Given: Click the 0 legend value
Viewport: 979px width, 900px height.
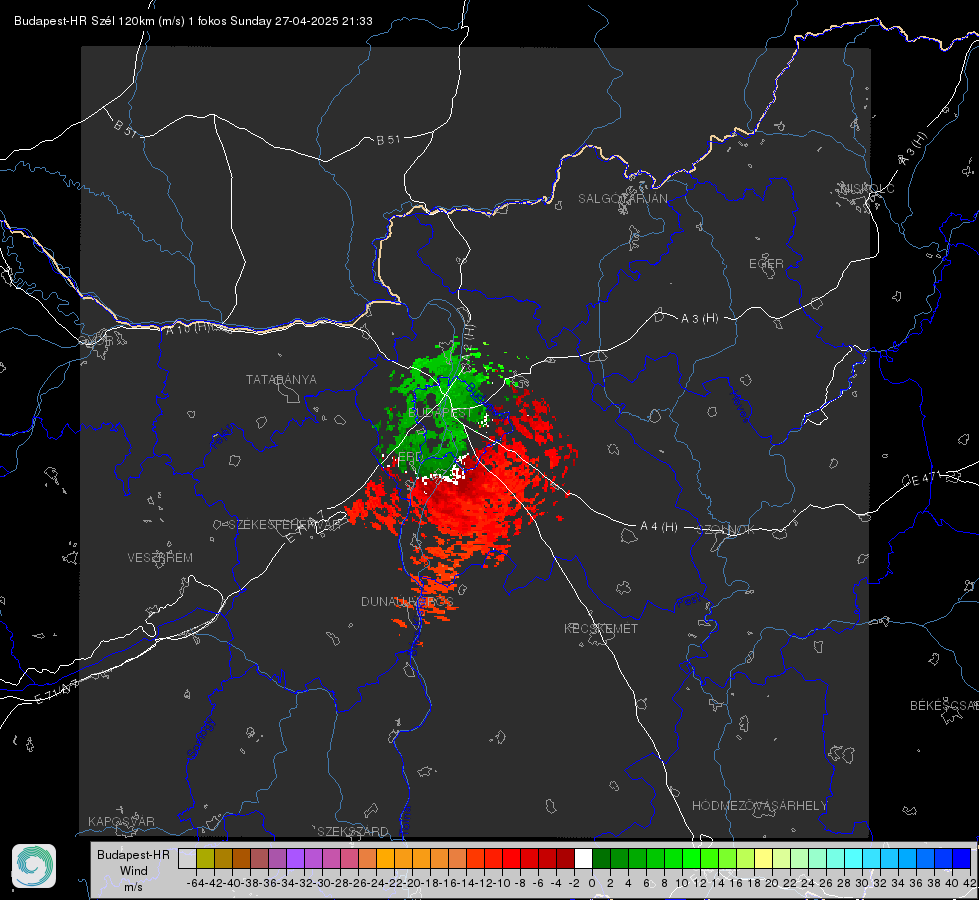Looking at the screenshot, I should pos(592,883).
